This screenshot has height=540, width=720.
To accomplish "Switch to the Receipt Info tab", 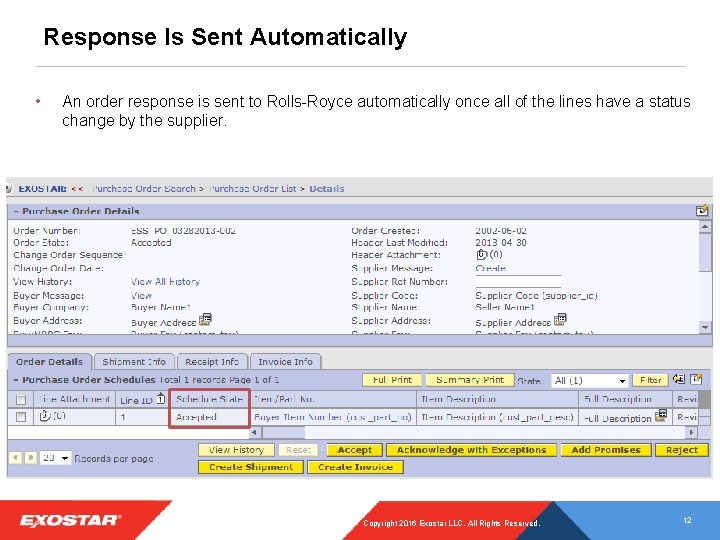I will [212, 362].
